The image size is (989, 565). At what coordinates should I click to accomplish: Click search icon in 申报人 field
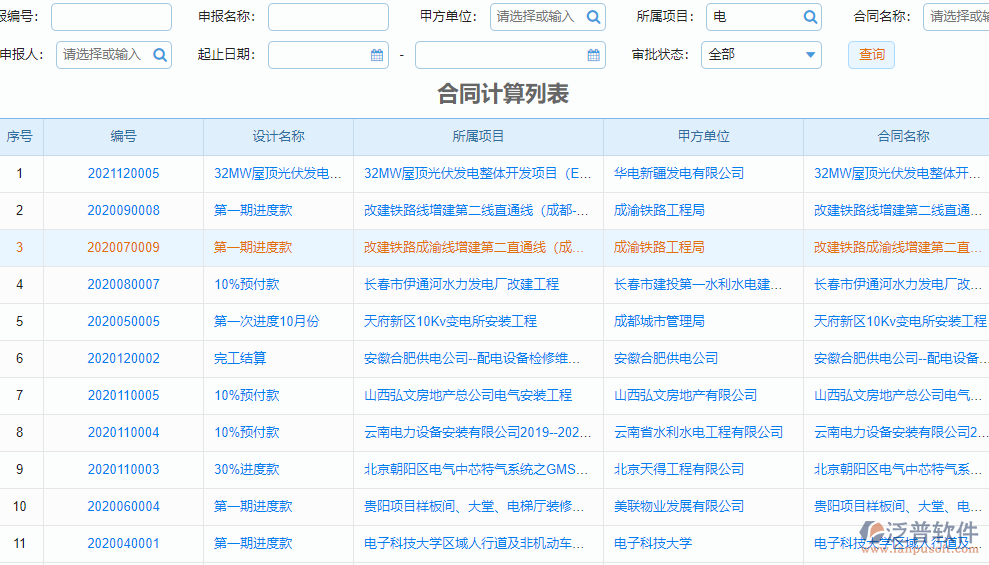[160, 55]
